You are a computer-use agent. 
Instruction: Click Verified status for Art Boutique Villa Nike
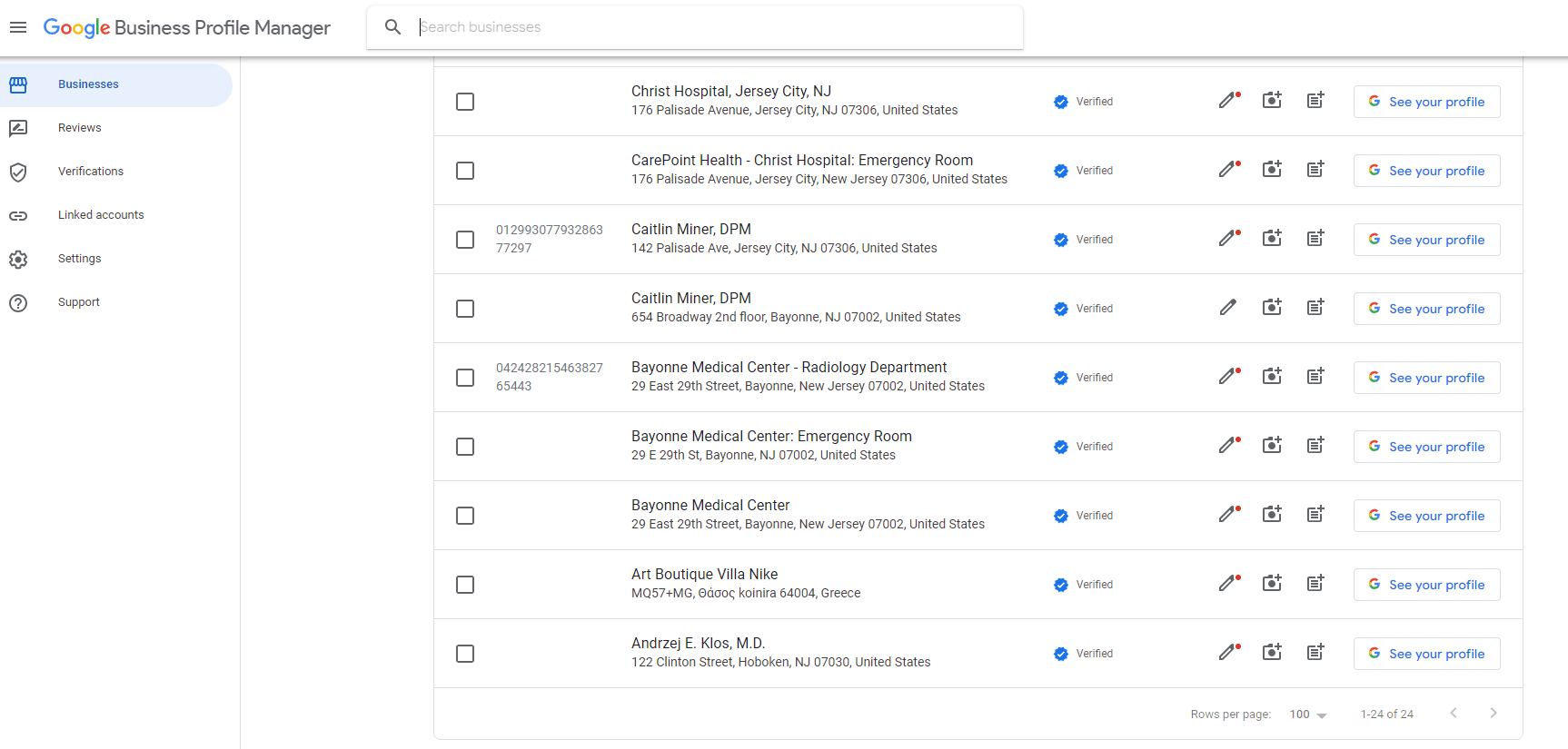pyautogui.click(x=1084, y=585)
